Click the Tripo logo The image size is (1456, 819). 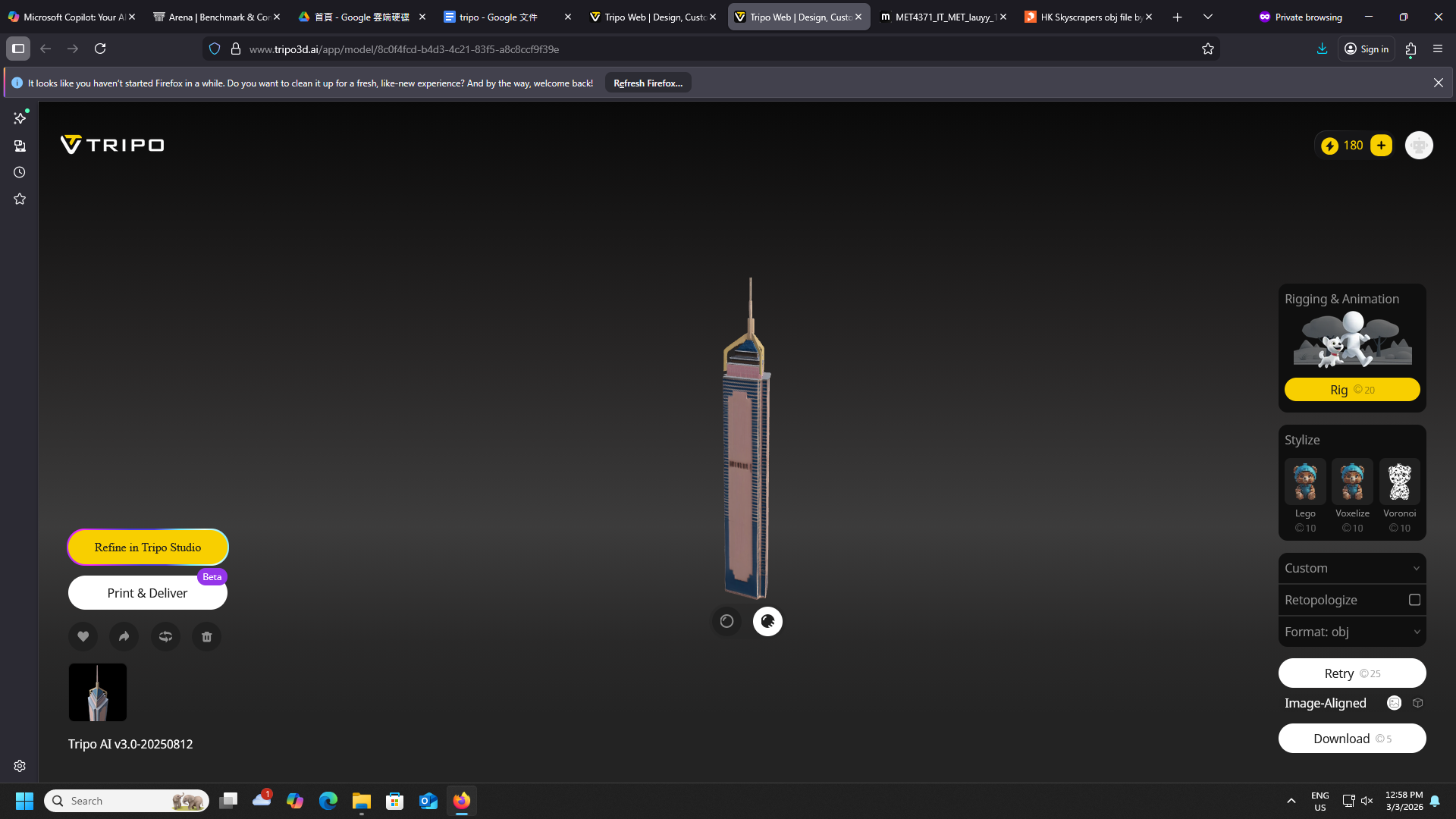[x=112, y=145]
